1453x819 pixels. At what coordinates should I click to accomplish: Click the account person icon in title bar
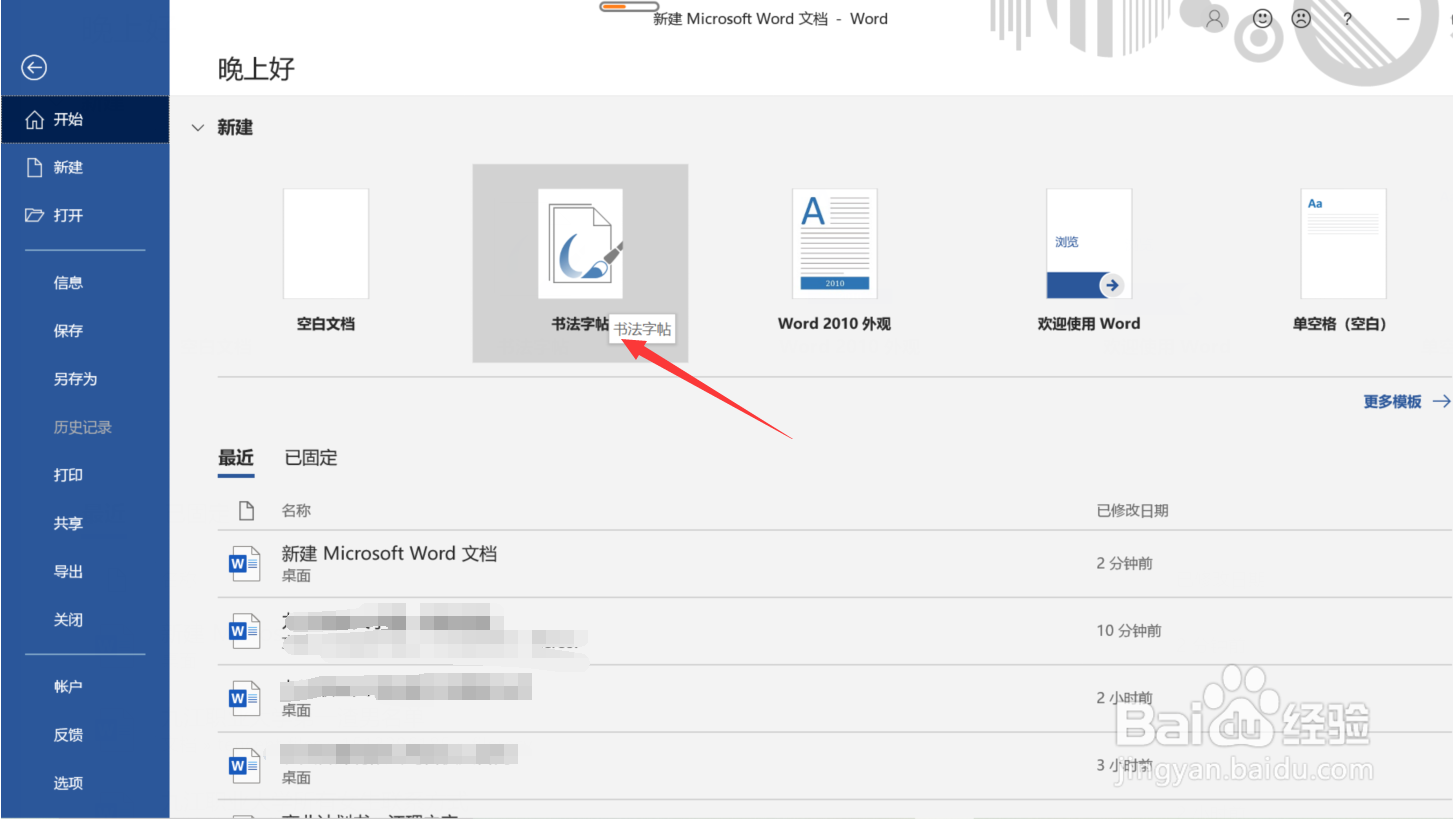coord(1215,19)
